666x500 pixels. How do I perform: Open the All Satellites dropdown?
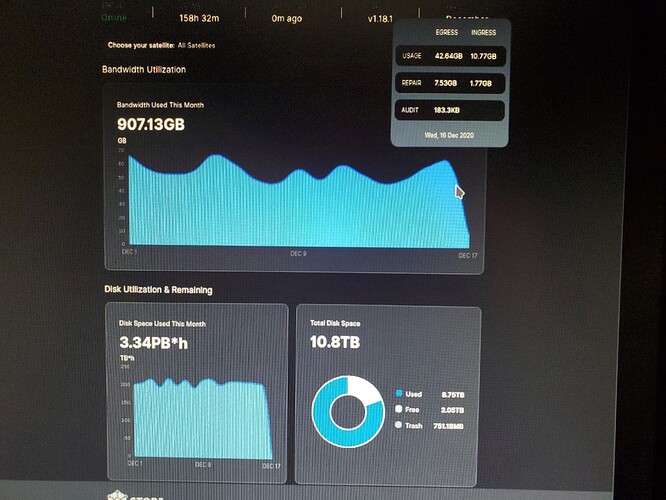pos(196,45)
